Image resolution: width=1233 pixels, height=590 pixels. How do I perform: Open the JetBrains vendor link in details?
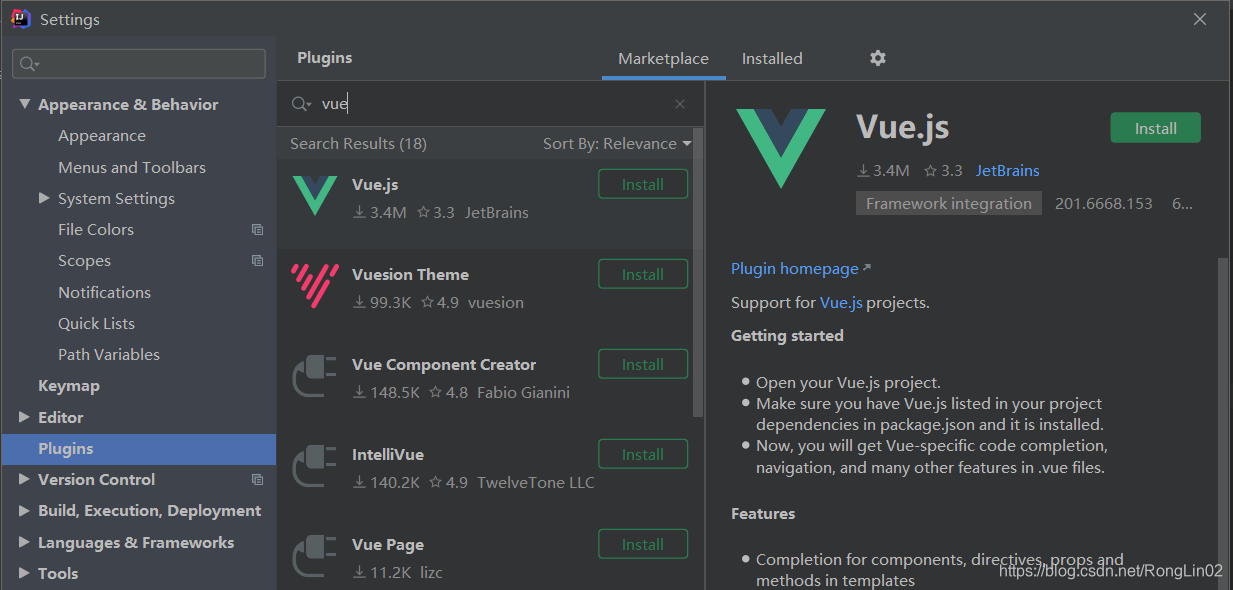1007,171
